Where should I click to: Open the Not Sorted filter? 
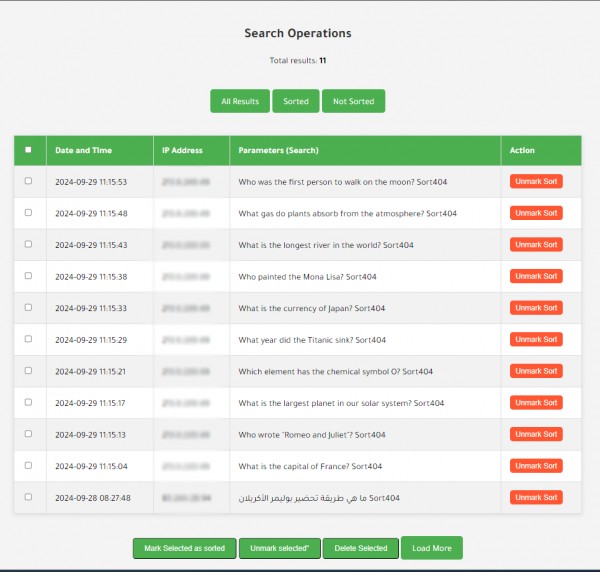click(x=353, y=101)
